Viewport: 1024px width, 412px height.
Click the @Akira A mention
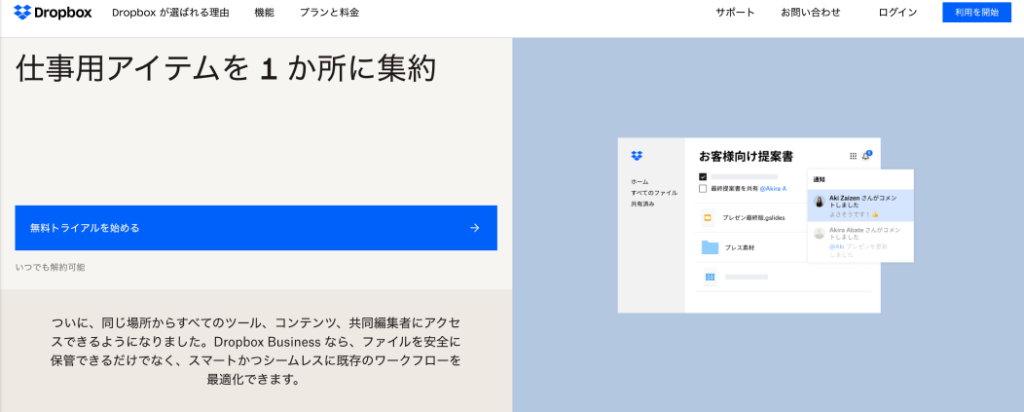pos(773,189)
